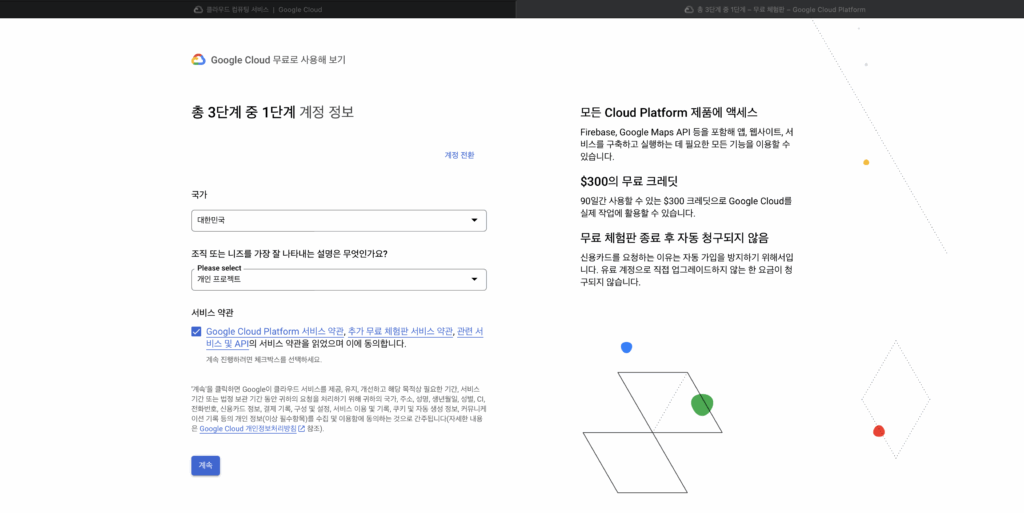Open the 추가 무료 체험판 서비스 약관 link
Image resolution: width=1024 pixels, height=513 pixels.
click(400, 332)
